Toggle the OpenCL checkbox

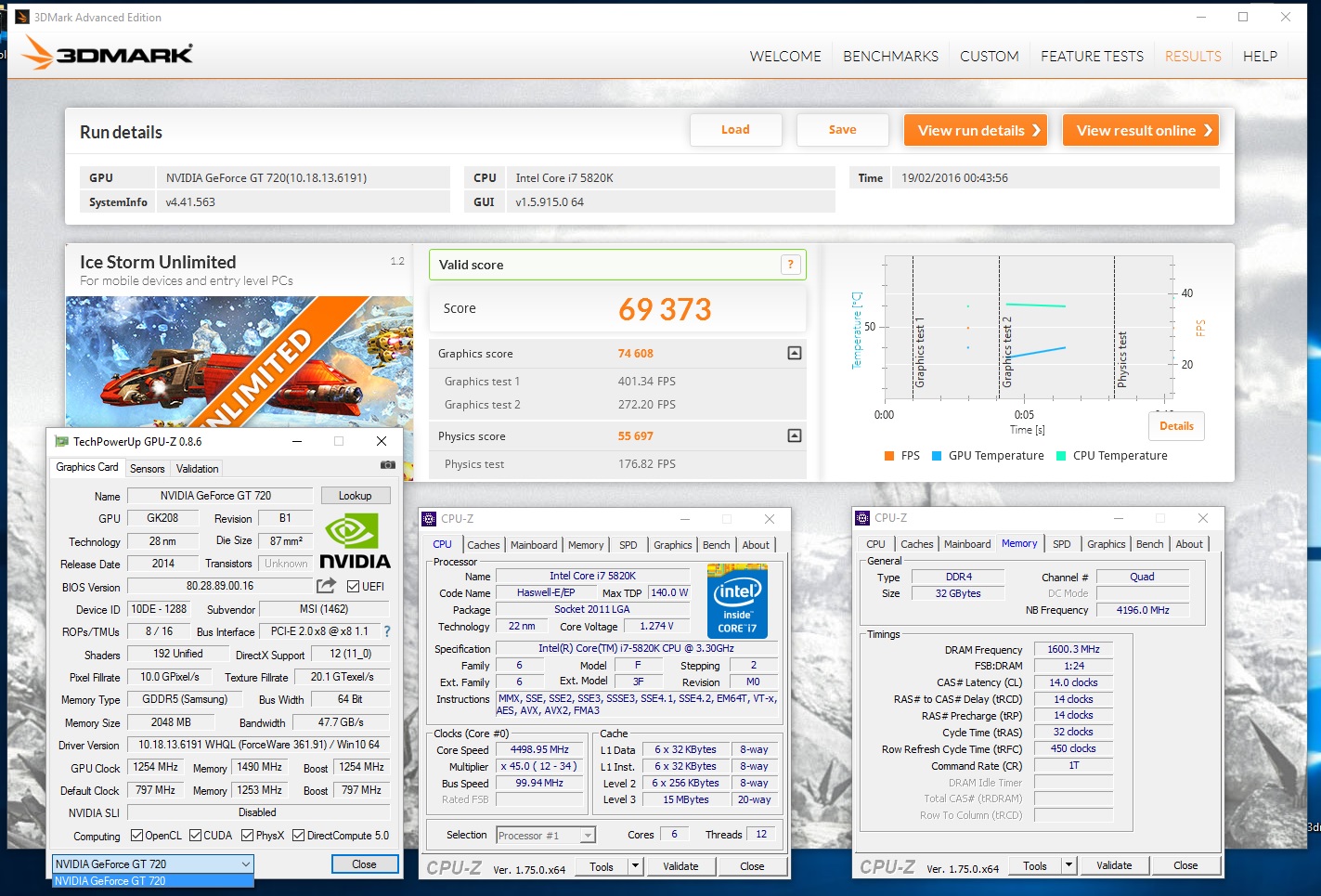[x=136, y=836]
